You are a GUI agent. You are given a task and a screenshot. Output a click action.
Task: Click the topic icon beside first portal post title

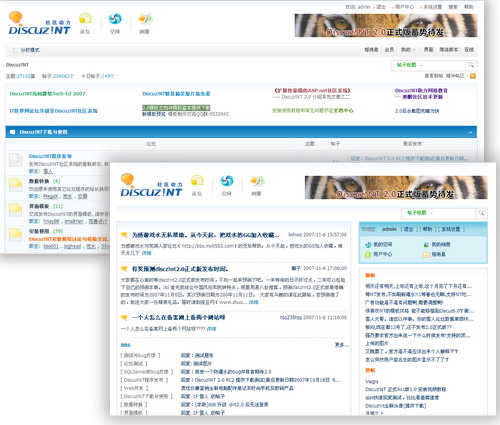(124, 235)
